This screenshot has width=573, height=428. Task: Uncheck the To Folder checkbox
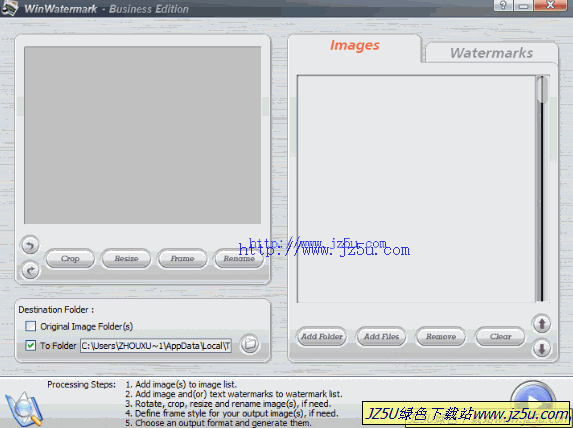[31, 345]
